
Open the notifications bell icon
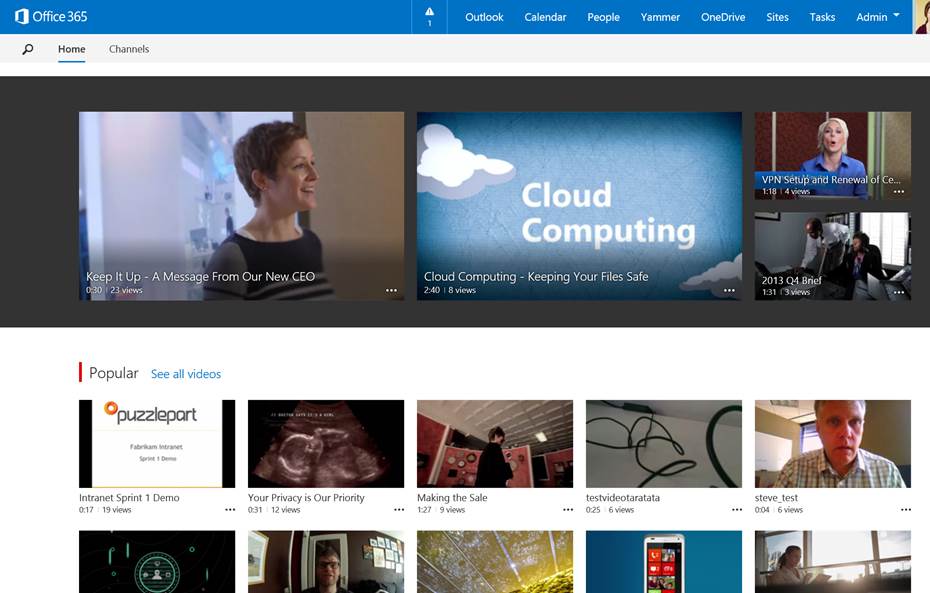[429, 17]
